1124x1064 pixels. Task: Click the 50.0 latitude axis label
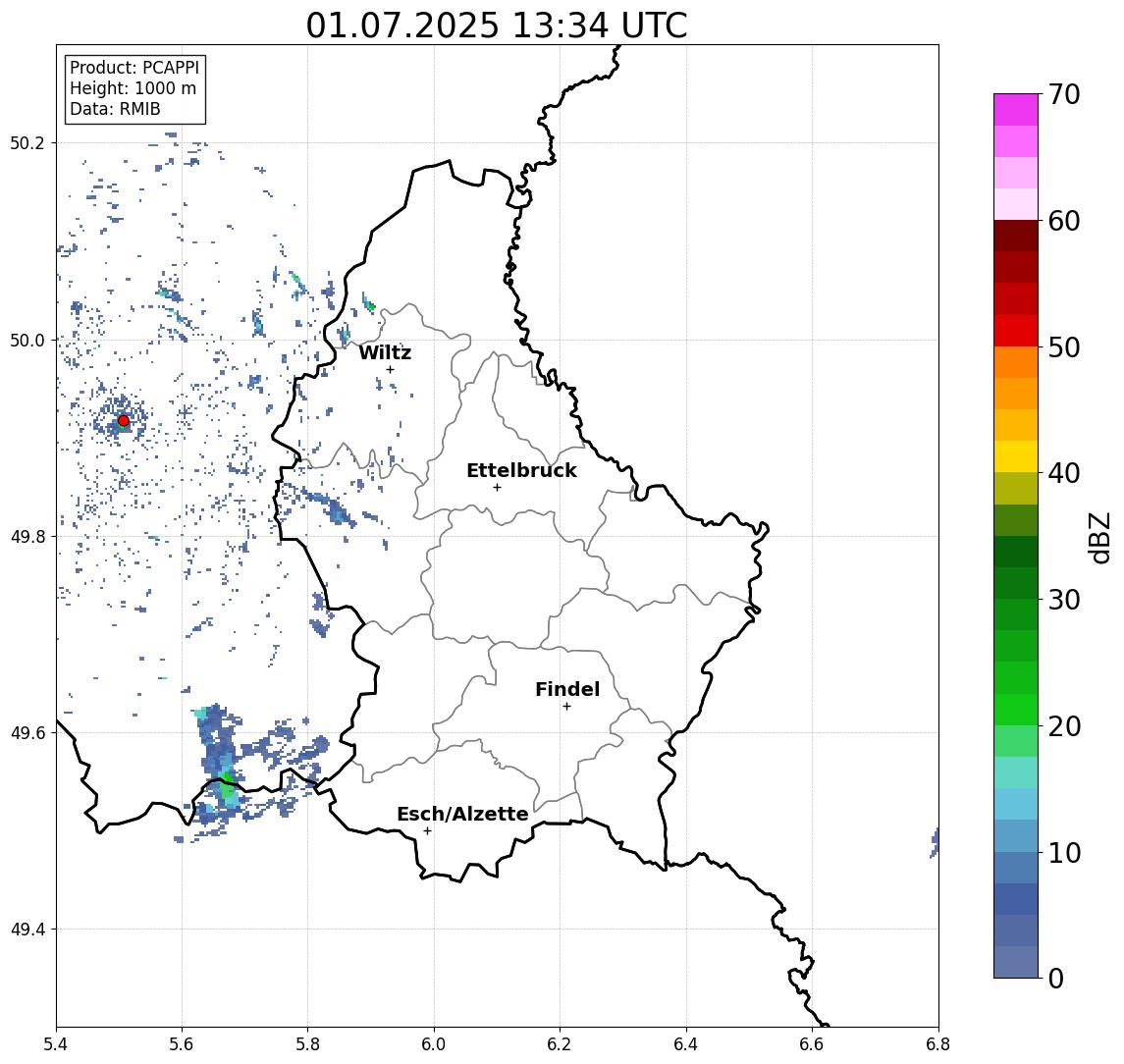27,340
